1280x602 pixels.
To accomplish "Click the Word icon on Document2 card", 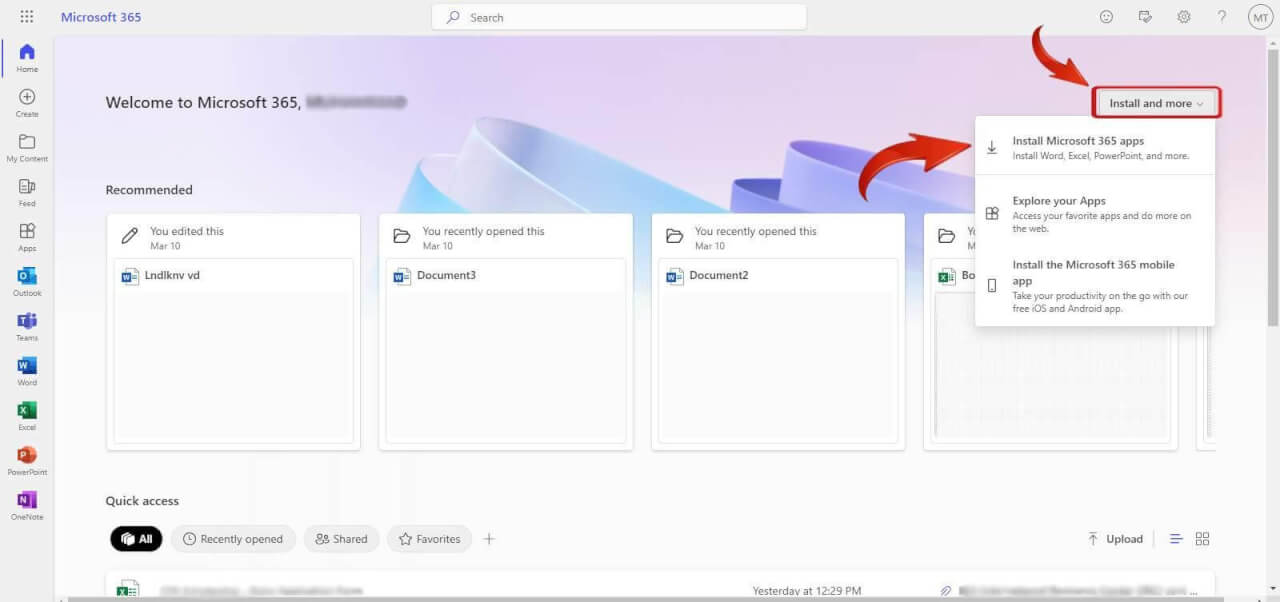I will click(x=675, y=276).
